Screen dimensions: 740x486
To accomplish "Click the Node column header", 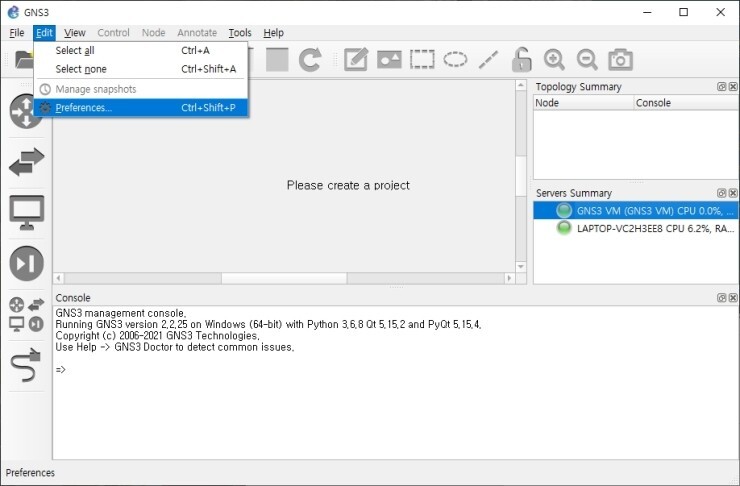I will (583, 103).
